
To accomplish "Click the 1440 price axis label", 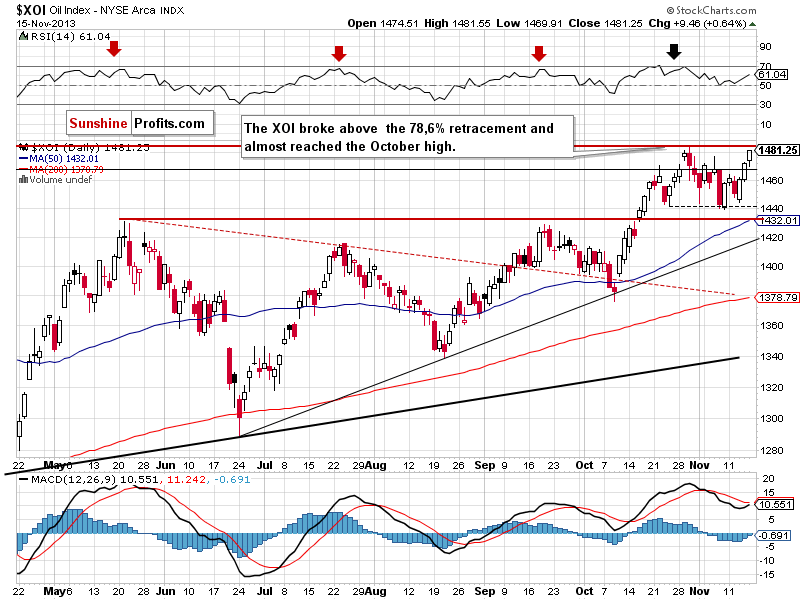I will tap(770, 209).
